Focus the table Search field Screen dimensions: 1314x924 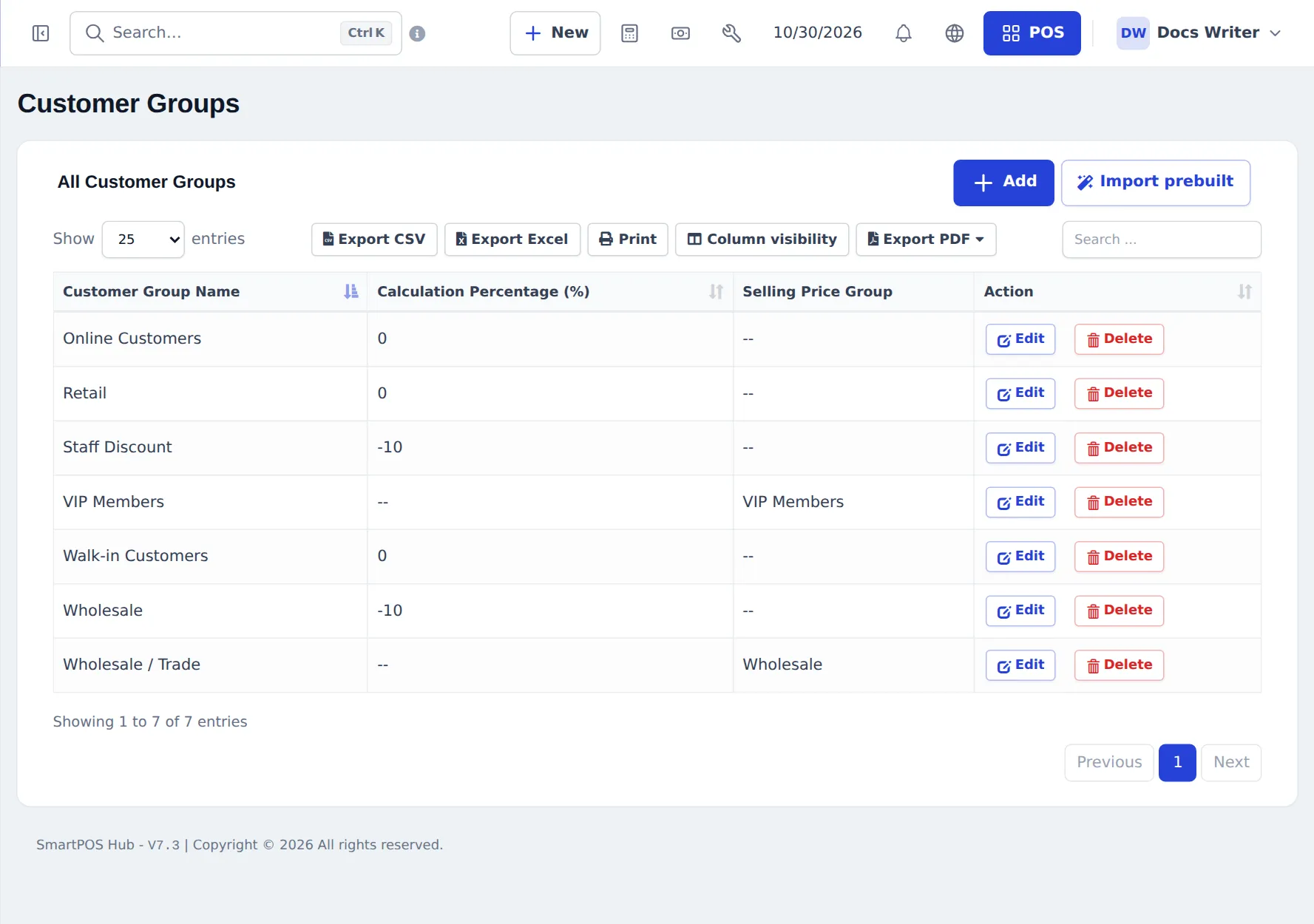point(1161,240)
